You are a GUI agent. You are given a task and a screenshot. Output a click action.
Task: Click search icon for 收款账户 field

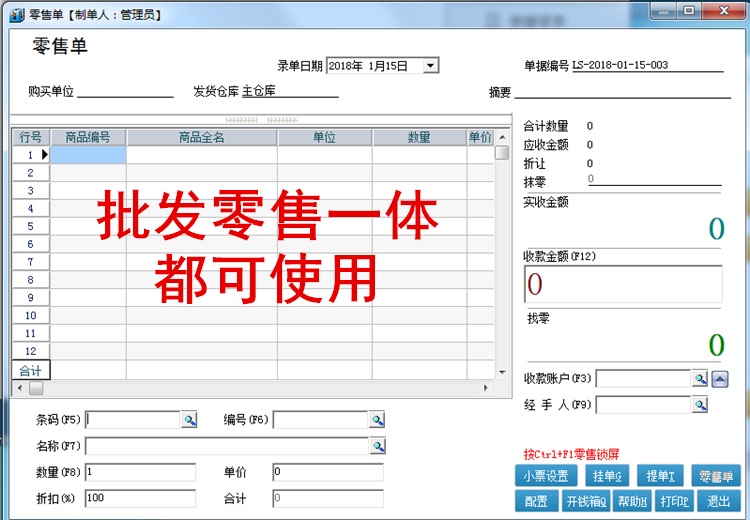coord(700,379)
